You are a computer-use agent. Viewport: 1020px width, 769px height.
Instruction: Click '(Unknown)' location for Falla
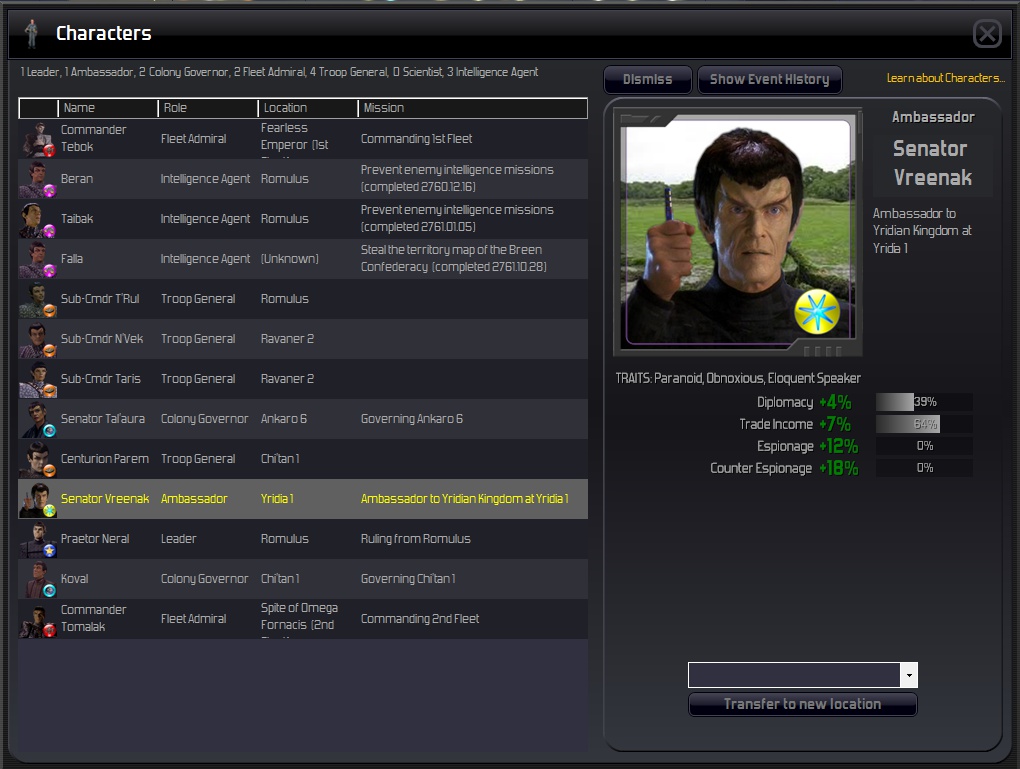coord(289,259)
